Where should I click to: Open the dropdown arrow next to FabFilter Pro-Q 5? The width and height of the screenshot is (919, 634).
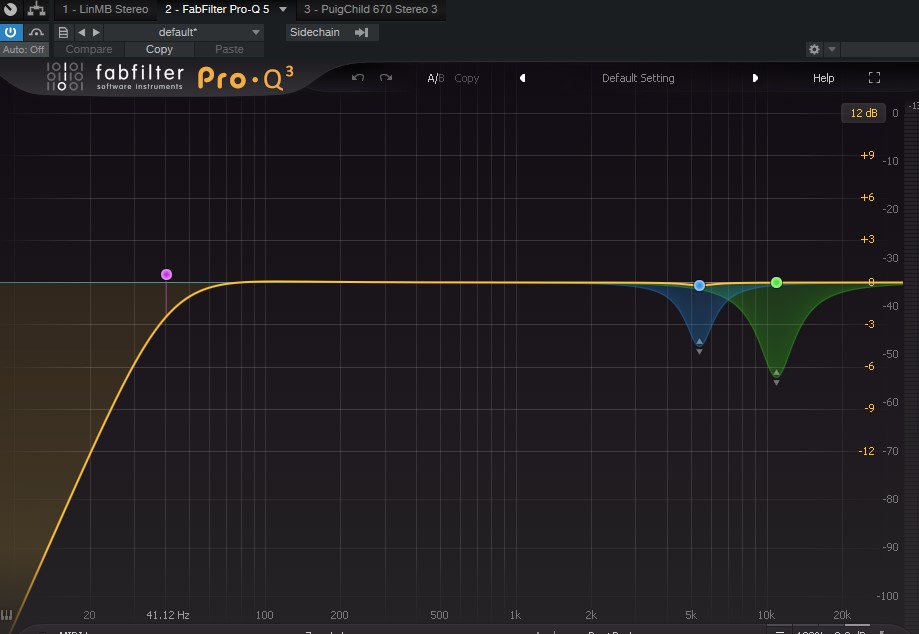pos(283,9)
